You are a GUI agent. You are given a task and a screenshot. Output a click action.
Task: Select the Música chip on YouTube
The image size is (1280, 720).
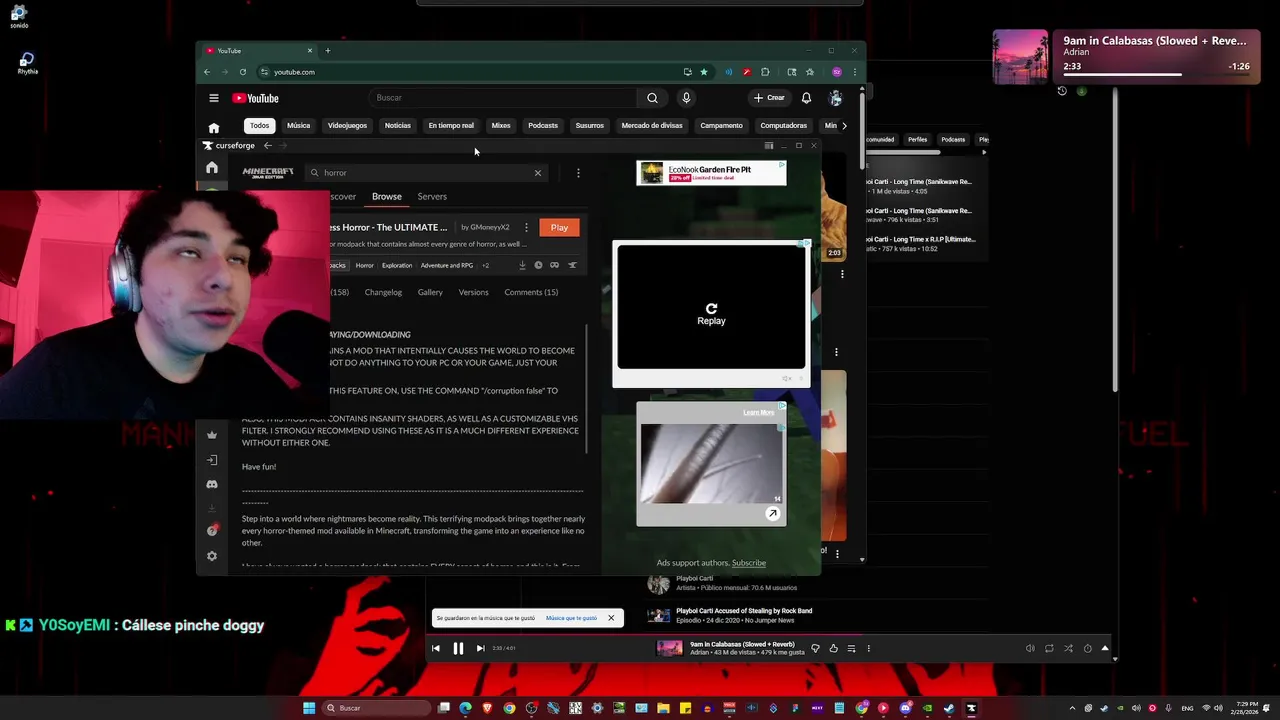298,126
